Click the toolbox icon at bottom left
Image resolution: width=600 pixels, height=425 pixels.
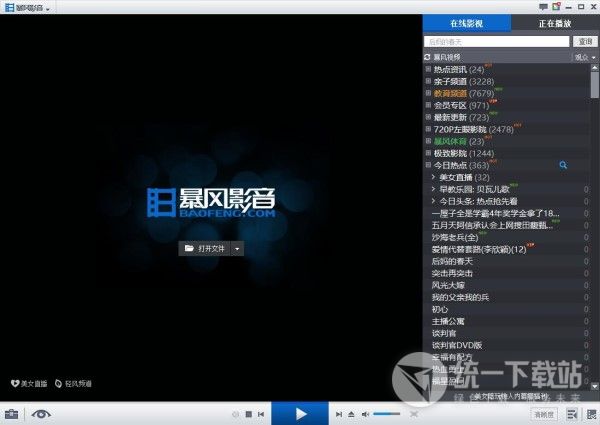point(12,414)
